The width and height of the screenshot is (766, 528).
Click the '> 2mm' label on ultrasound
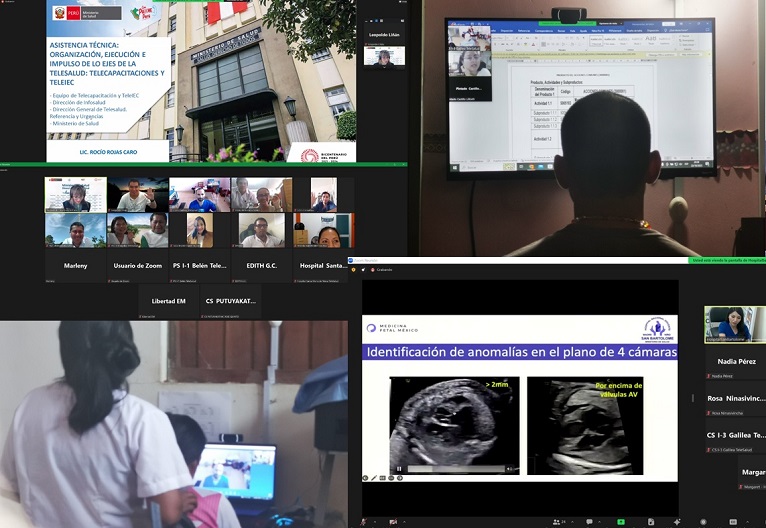497,384
